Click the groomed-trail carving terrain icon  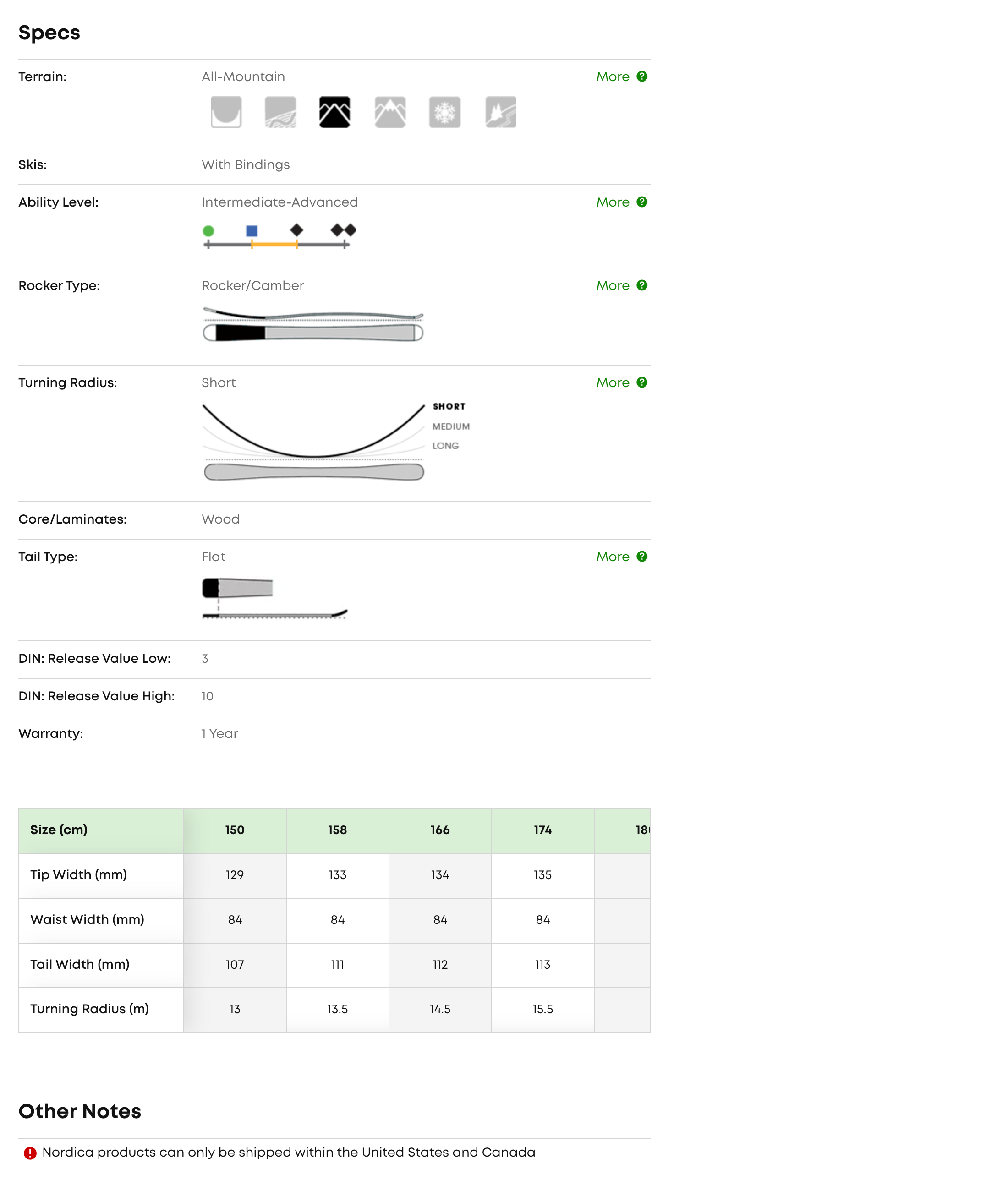pyautogui.click(x=280, y=112)
